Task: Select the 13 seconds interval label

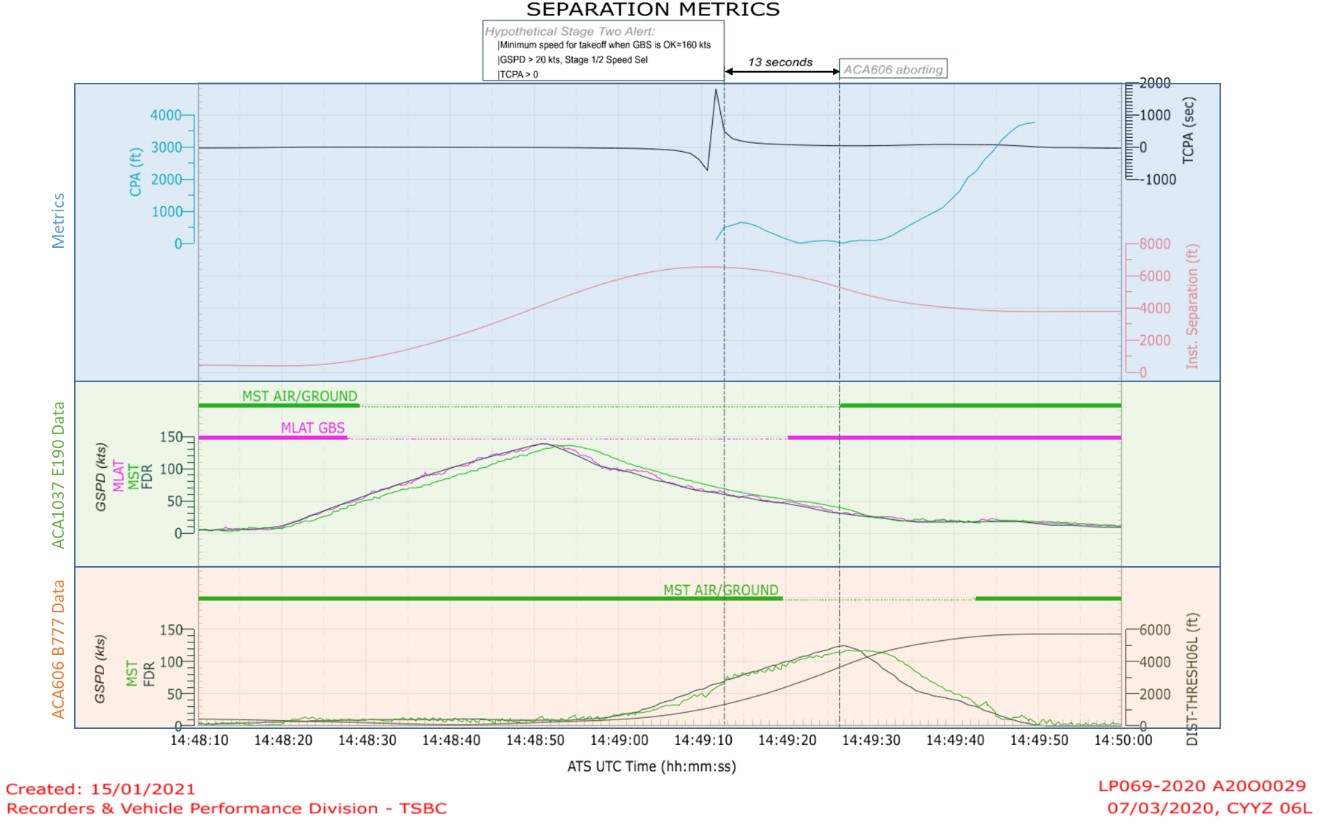Action: click(x=780, y=62)
